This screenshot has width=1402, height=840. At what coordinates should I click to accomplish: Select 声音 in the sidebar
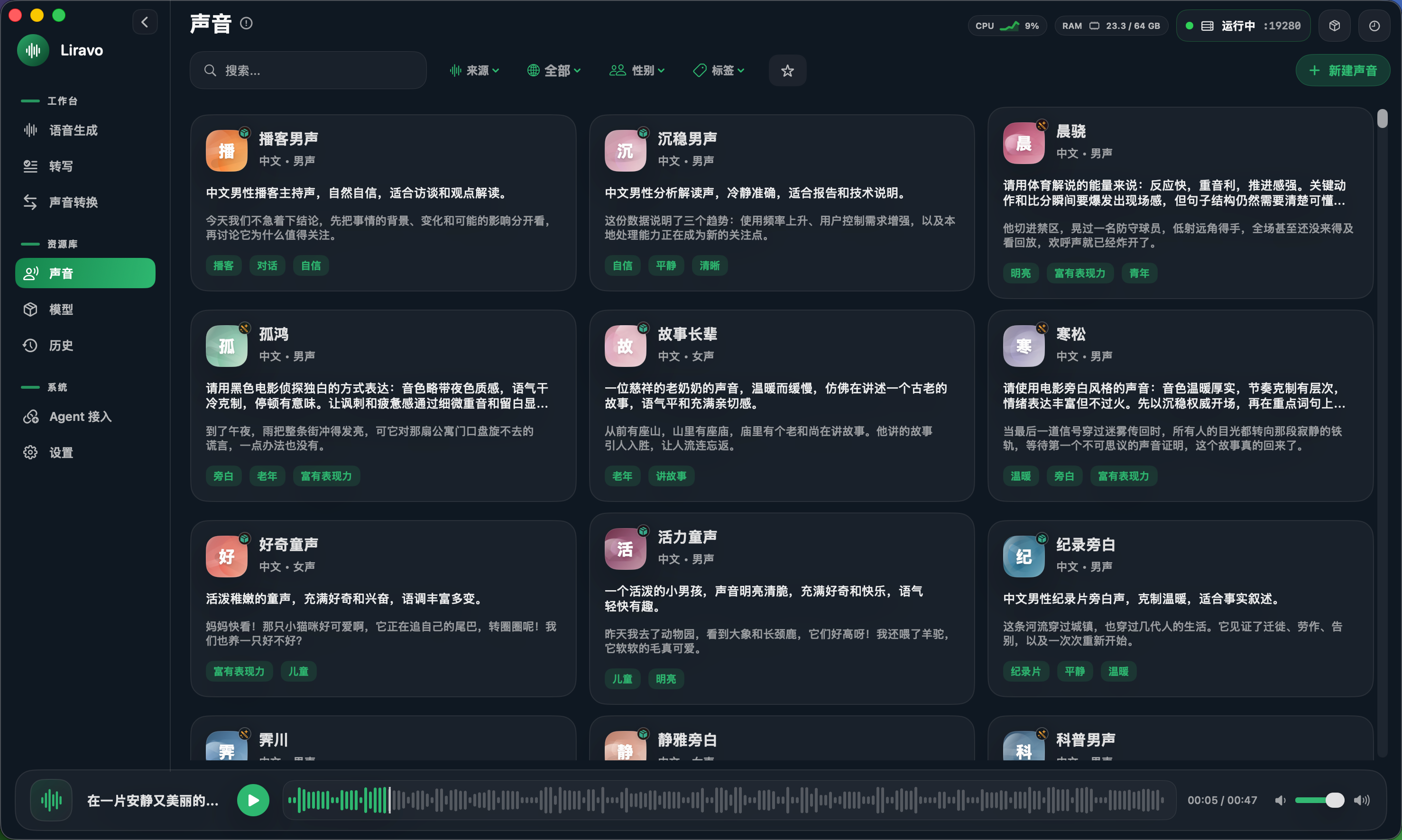[85, 274]
